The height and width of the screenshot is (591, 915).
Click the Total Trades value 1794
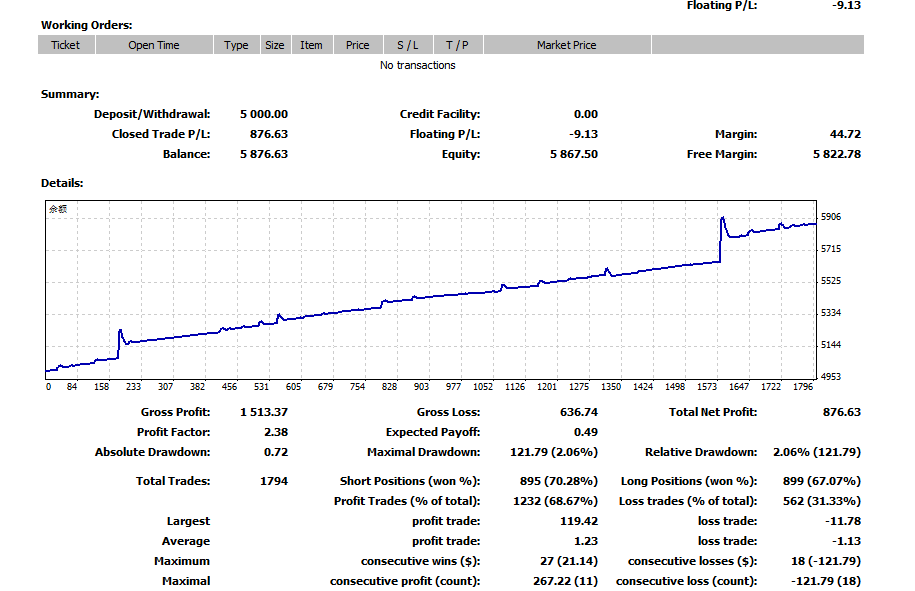(273, 481)
